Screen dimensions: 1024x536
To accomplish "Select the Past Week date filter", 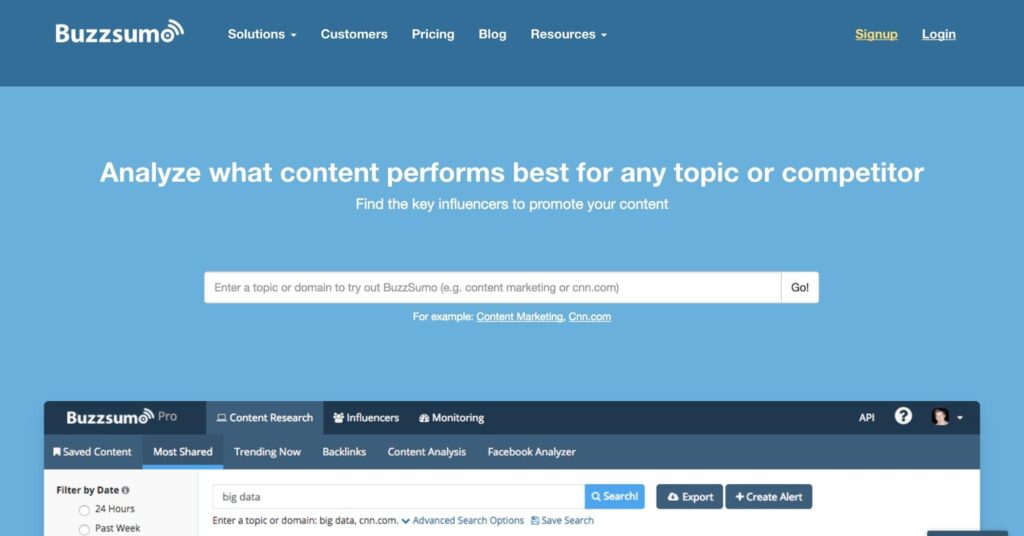I will [x=84, y=529].
